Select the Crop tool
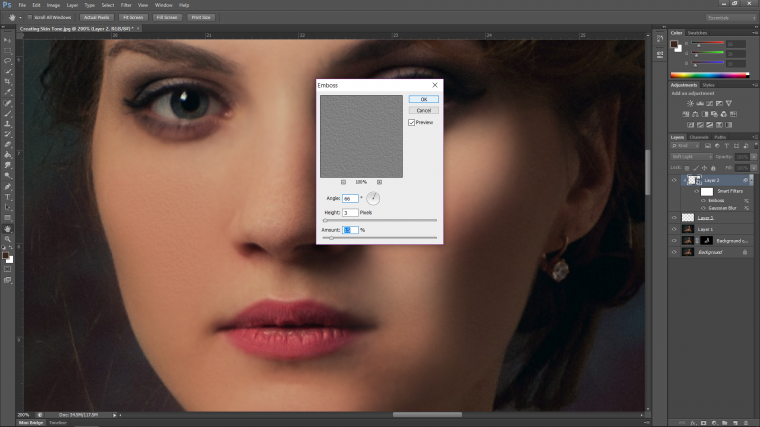 7,82
